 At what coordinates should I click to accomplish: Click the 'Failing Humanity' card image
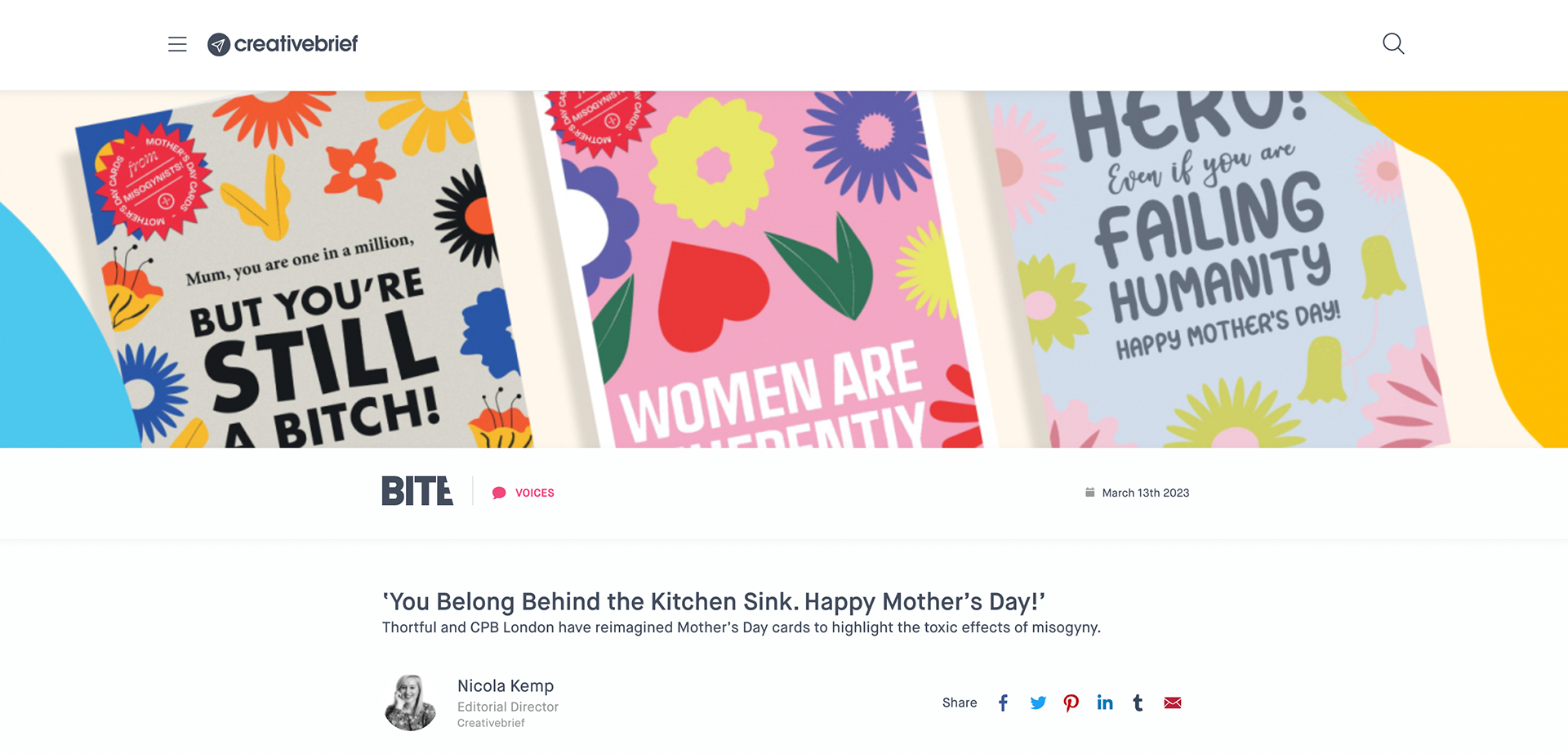(x=1217, y=270)
